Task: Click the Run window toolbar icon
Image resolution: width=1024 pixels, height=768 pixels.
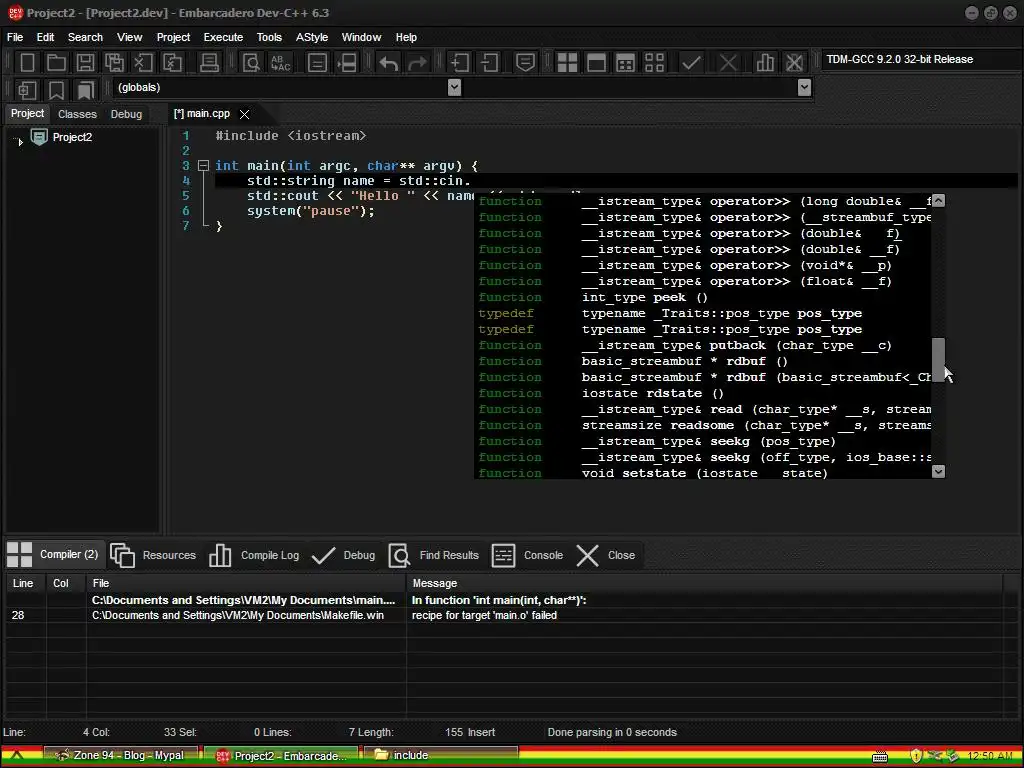Action: (596, 63)
